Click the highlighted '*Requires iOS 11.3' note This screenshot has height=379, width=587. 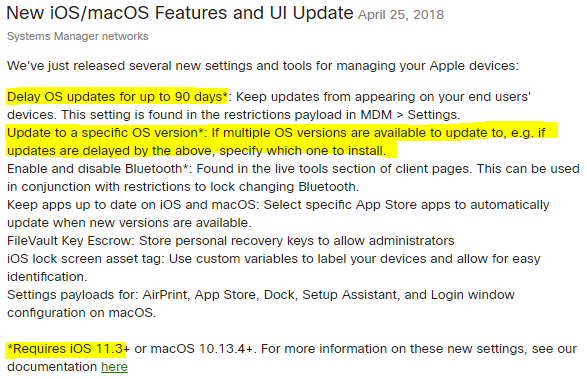tap(67, 349)
